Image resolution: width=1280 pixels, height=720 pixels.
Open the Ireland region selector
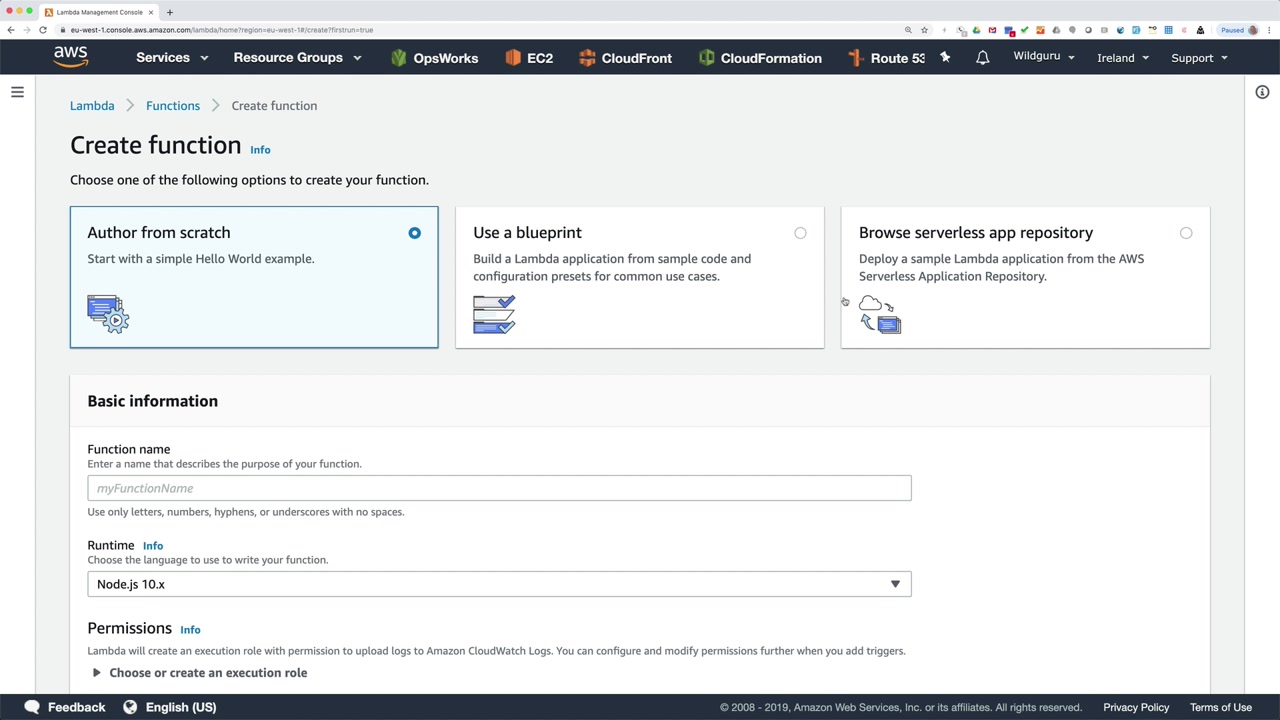click(x=1123, y=58)
